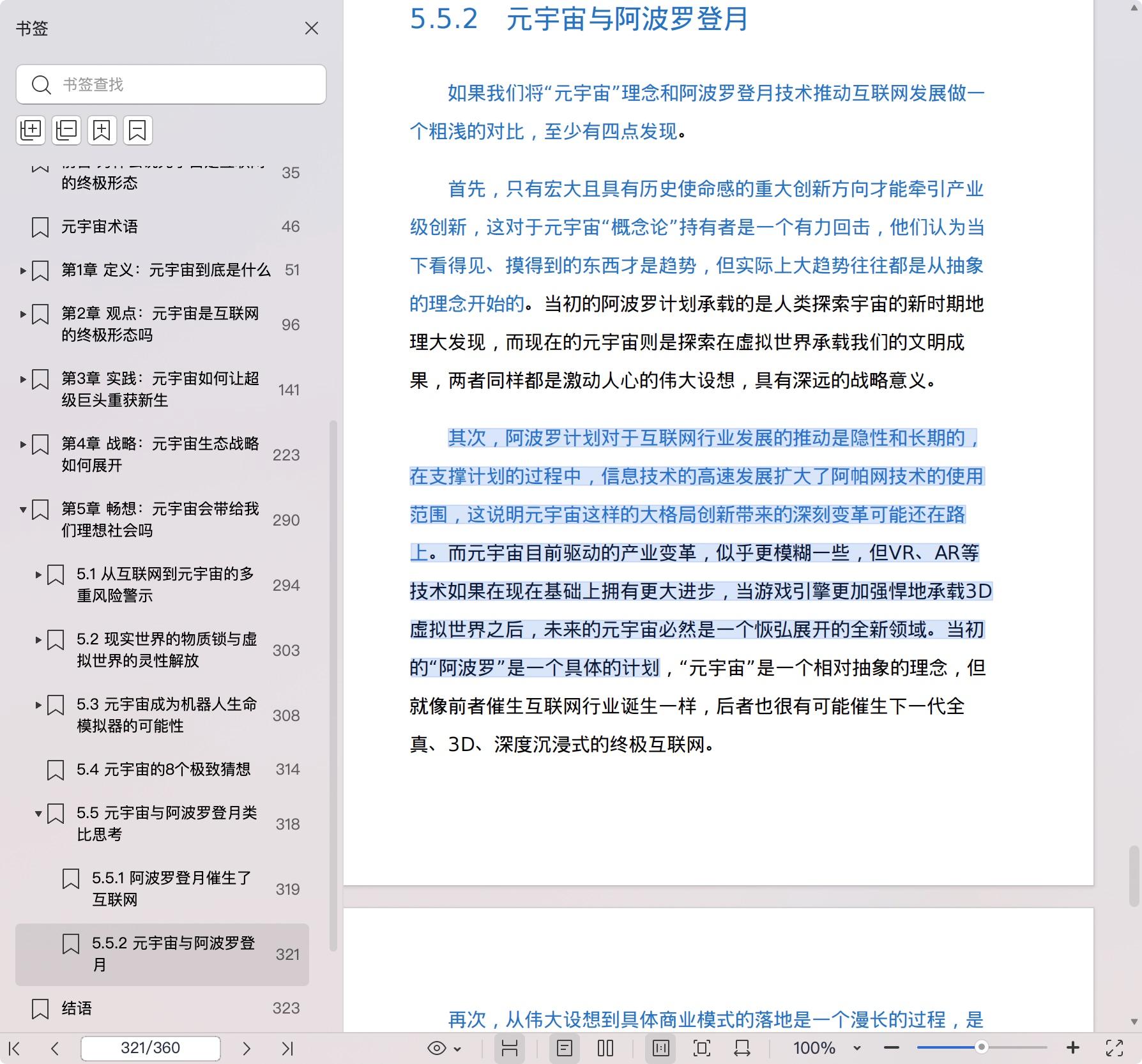Expand 第3章 实践 bookmark arrow
The width and height of the screenshot is (1142, 1064).
click(x=22, y=379)
